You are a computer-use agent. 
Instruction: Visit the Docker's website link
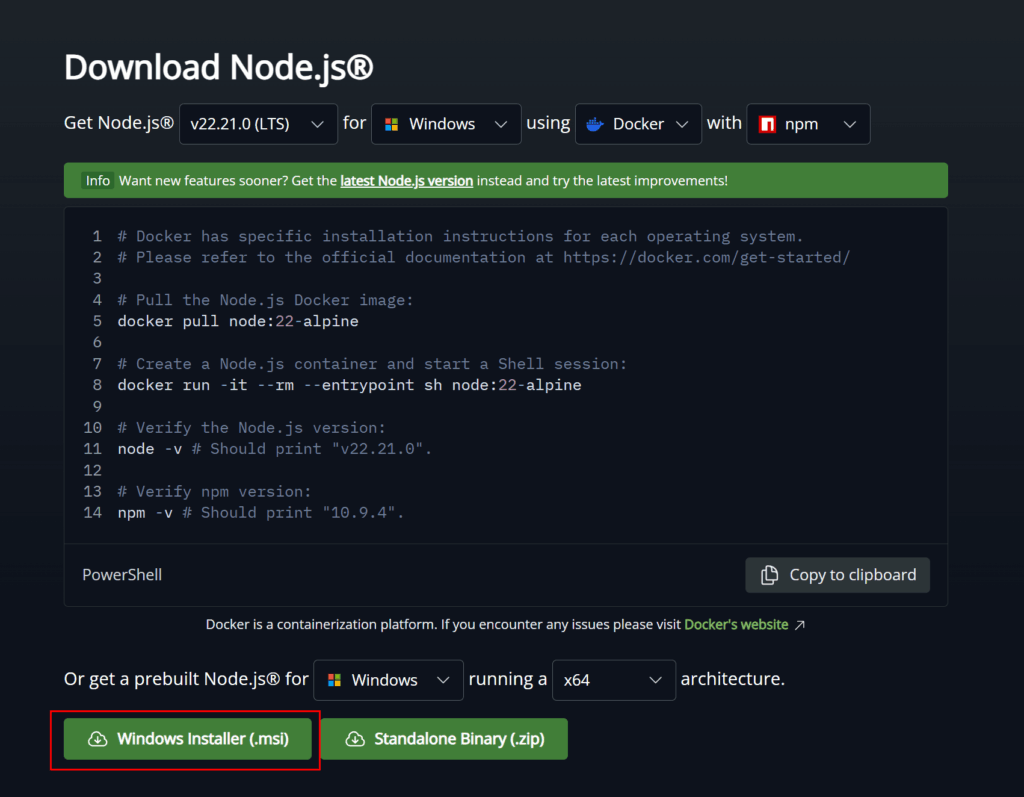[735, 625]
